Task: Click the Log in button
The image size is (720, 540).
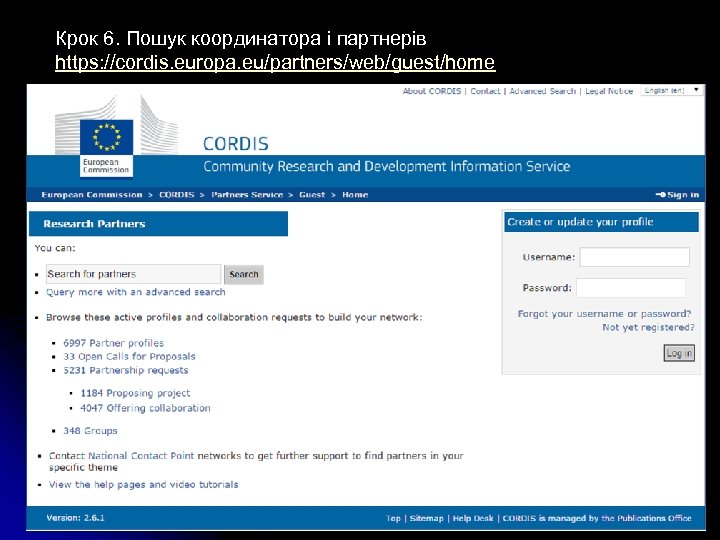Action: pos(679,353)
